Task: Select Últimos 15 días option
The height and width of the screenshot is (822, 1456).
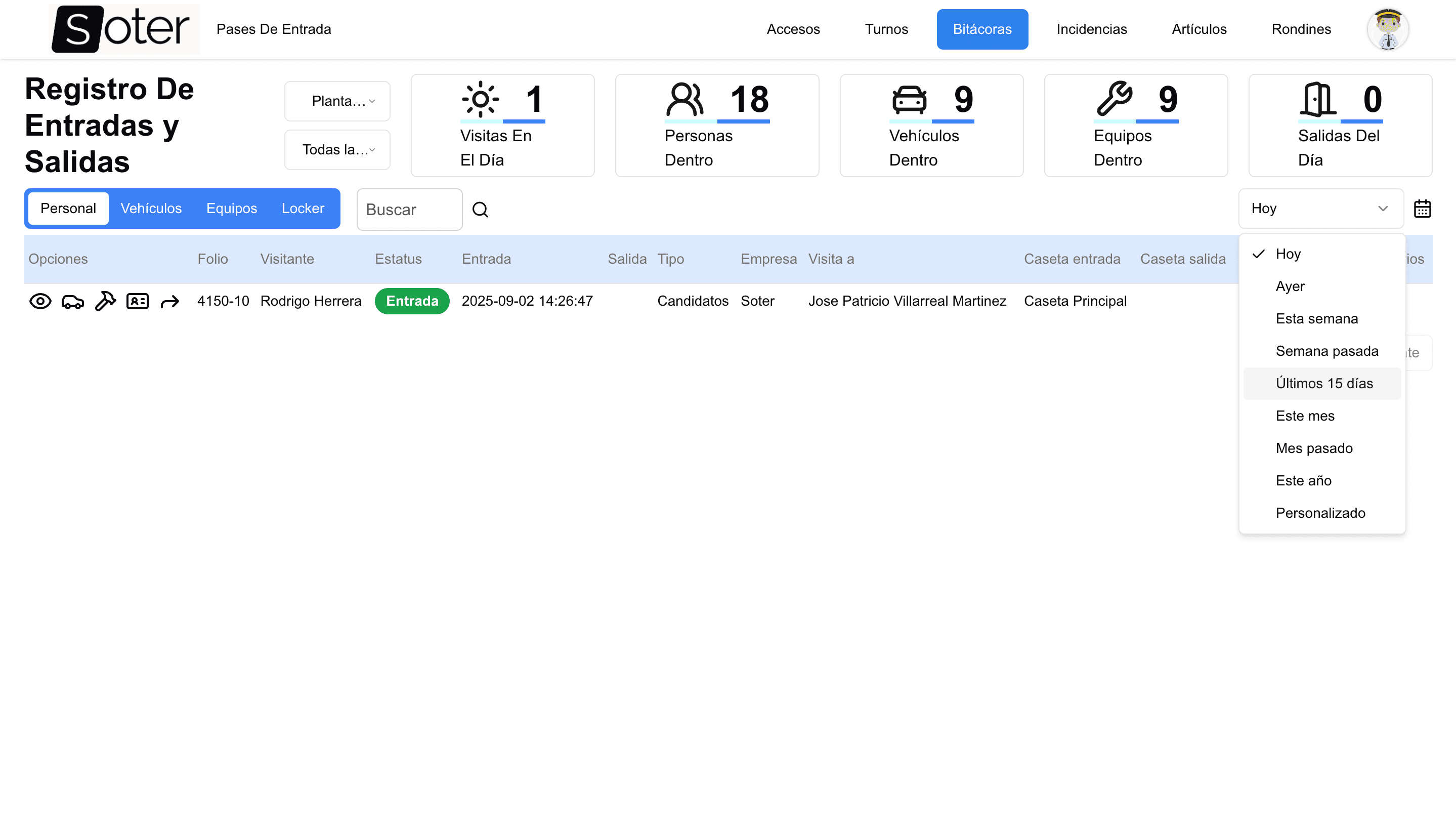Action: 1324,384
